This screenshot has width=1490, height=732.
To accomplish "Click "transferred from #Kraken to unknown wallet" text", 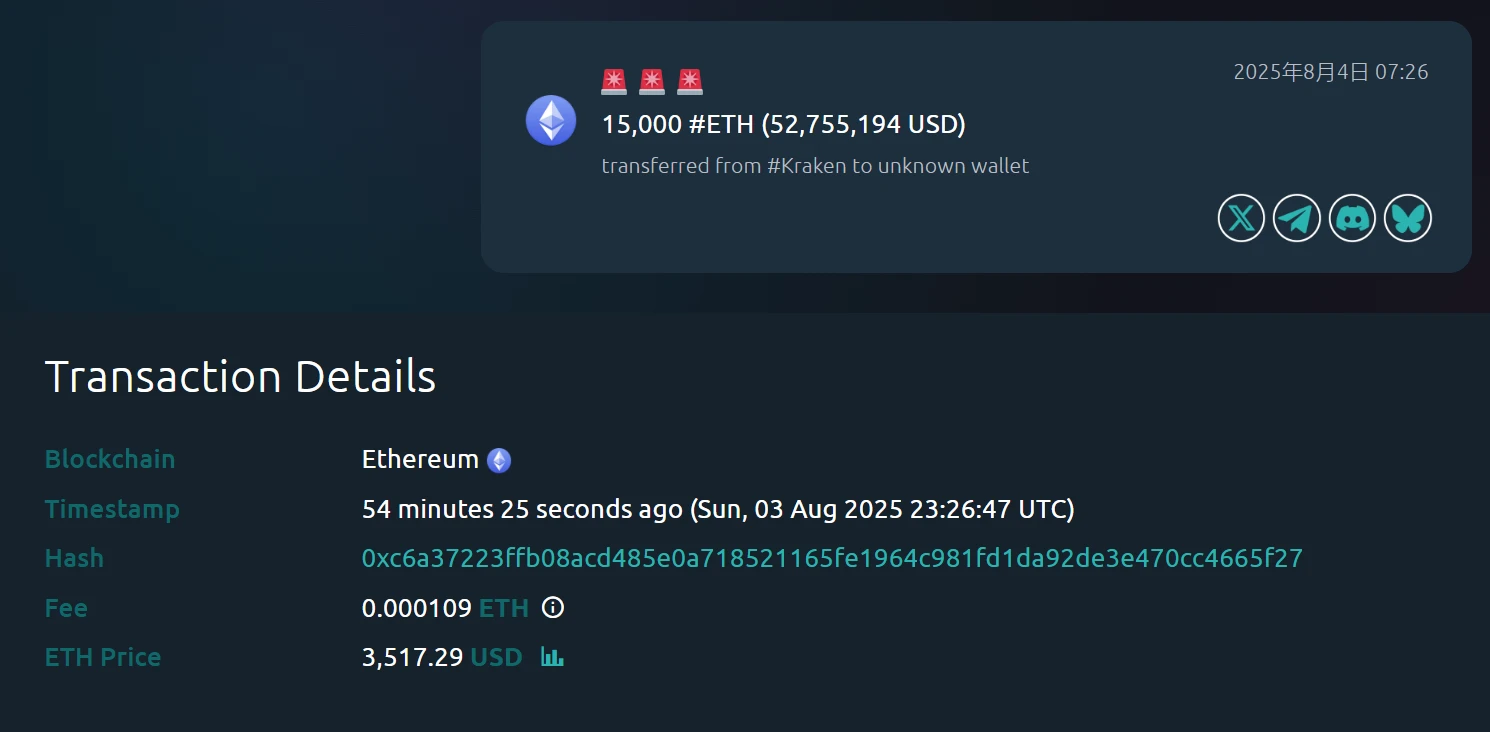I will click(x=815, y=166).
